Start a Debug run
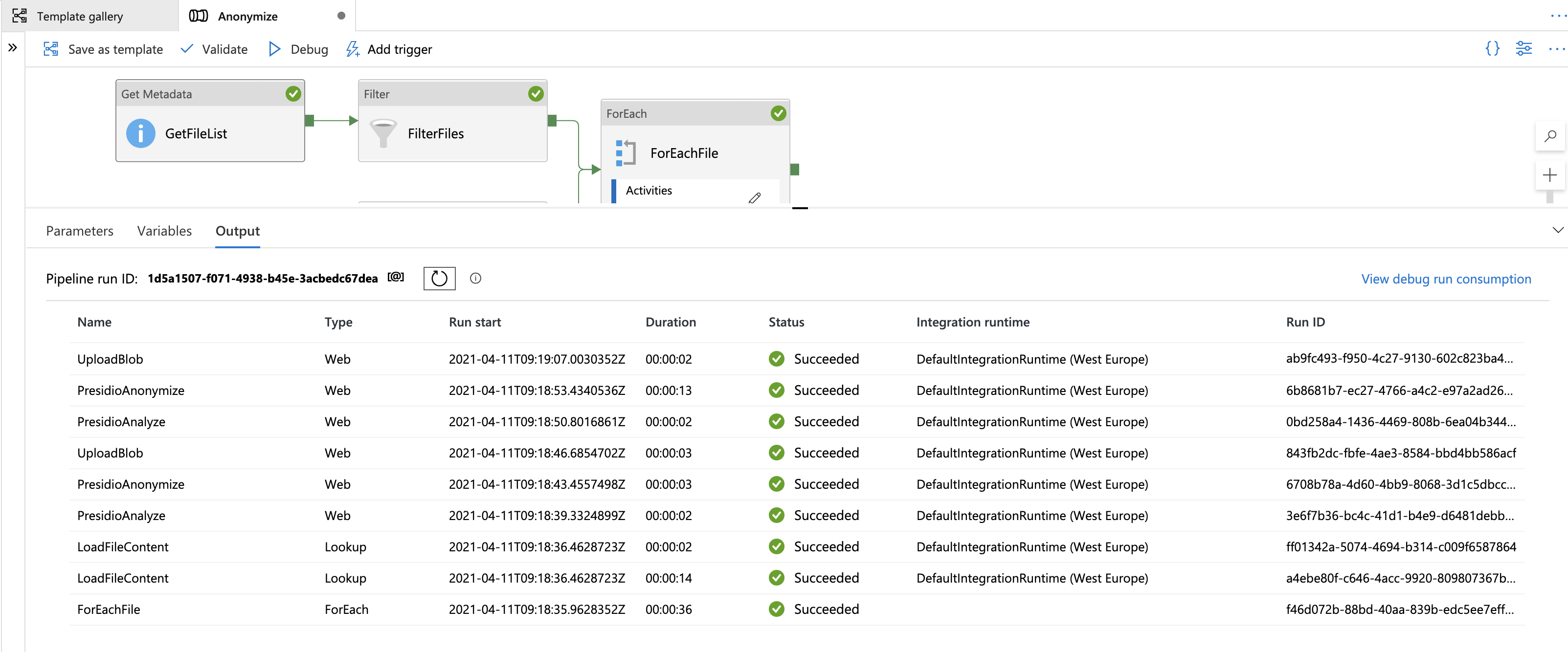The width and height of the screenshot is (1568, 652). [x=298, y=49]
